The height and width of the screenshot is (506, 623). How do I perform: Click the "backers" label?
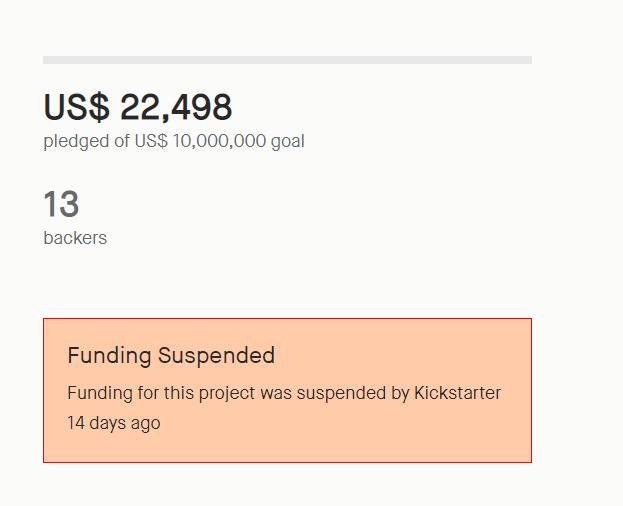pyautogui.click(x=75, y=238)
